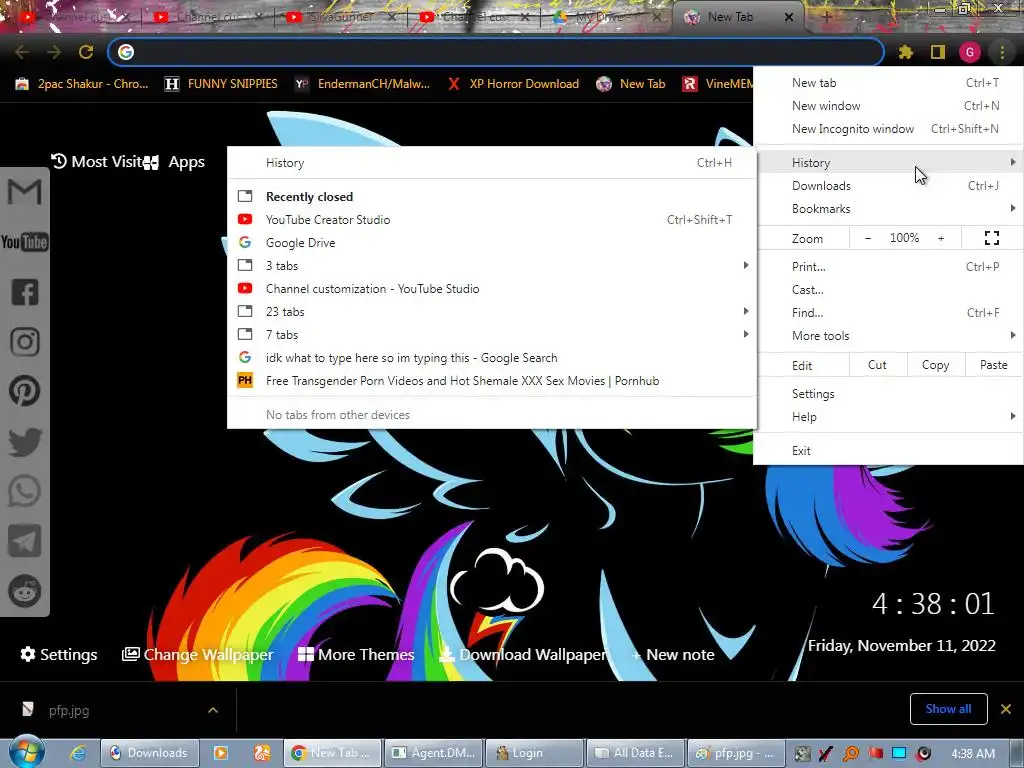The width and height of the screenshot is (1024, 768).
Task: Open the media player taskbar icon
Action: [x=221, y=753]
